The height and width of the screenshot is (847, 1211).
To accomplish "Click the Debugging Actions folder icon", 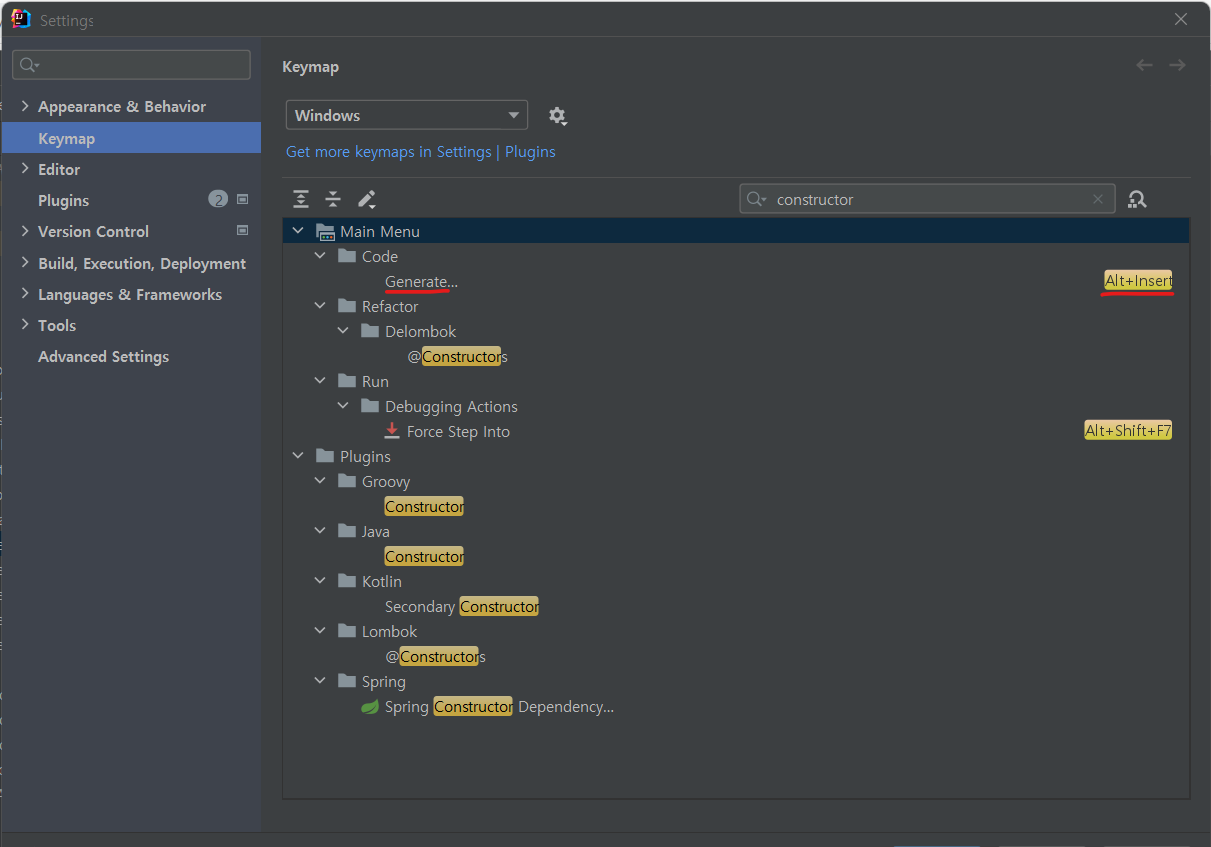I will coord(370,406).
